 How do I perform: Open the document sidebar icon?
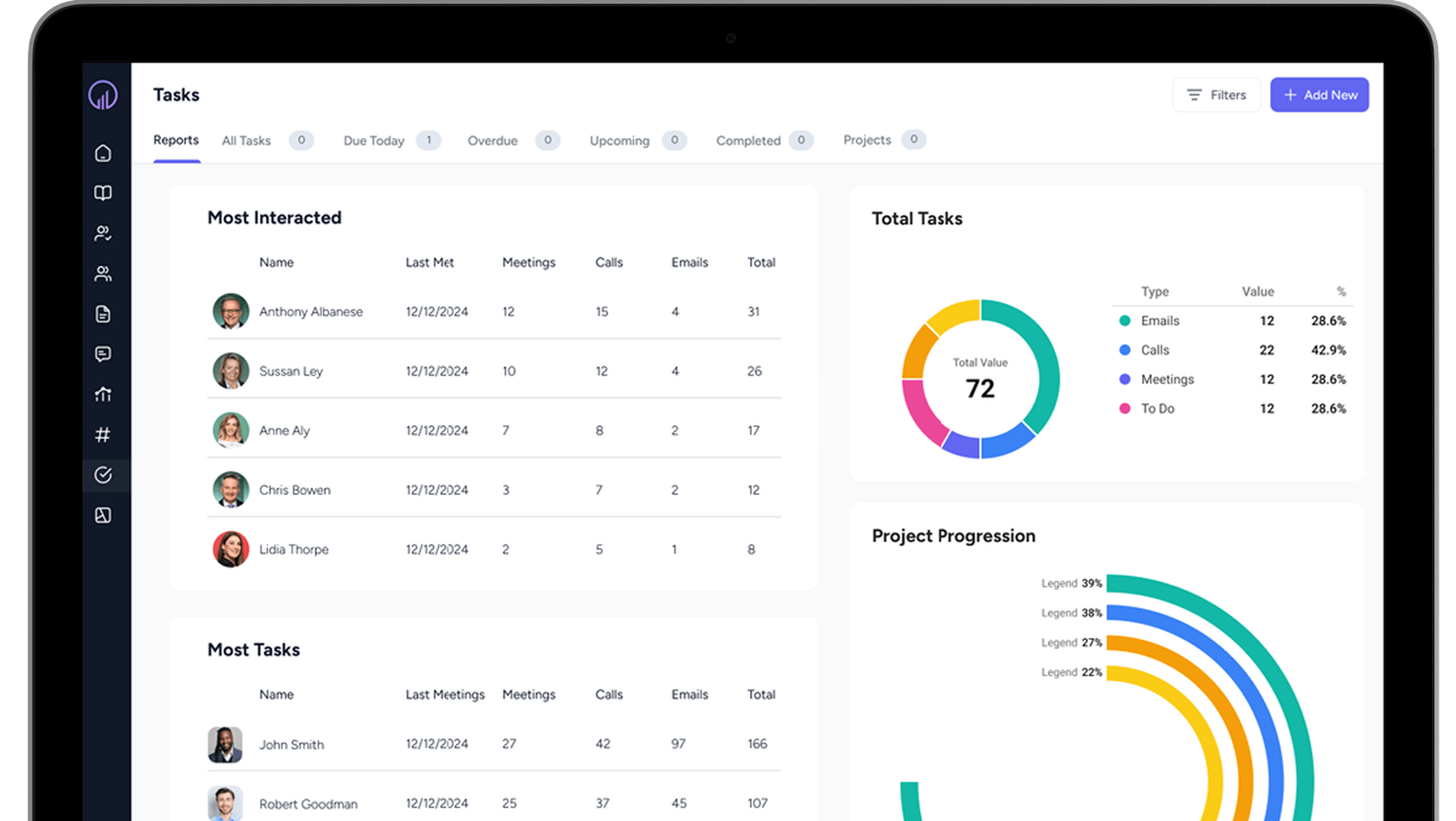(x=103, y=314)
